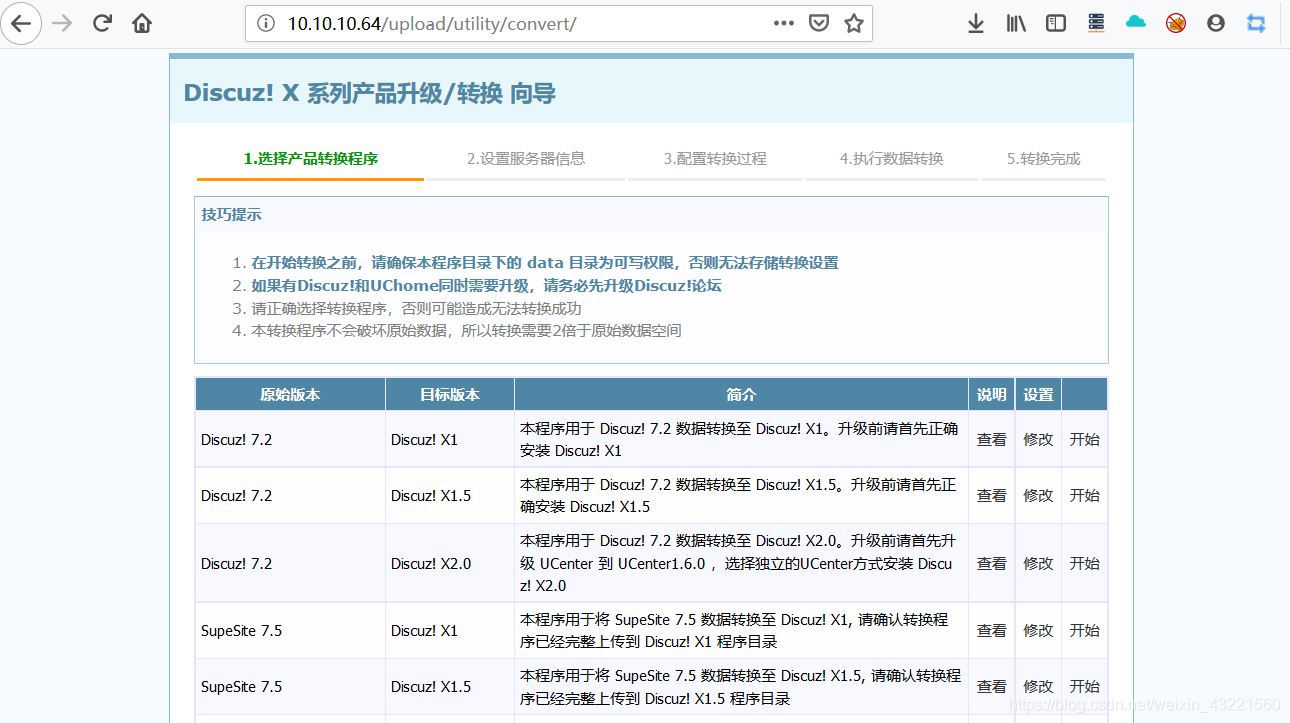The width and height of the screenshot is (1290, 723).
Task: Click tip 3 请正确选择转换程序 text
Action: point(416,308)
